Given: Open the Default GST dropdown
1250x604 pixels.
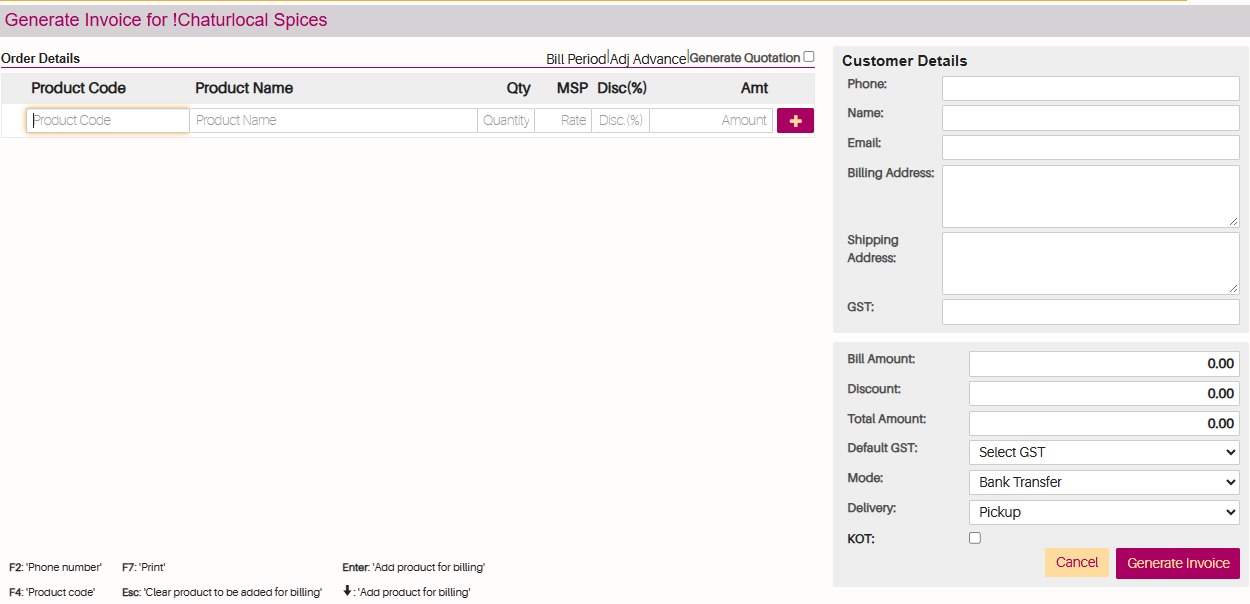Looking at the screenshot, I should 1104,452.
